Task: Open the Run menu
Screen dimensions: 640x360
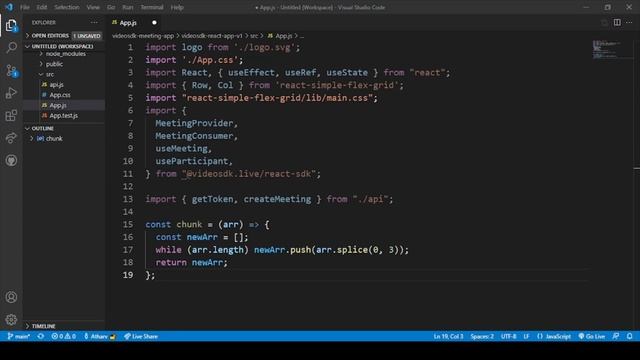Action: click(128, 7)
